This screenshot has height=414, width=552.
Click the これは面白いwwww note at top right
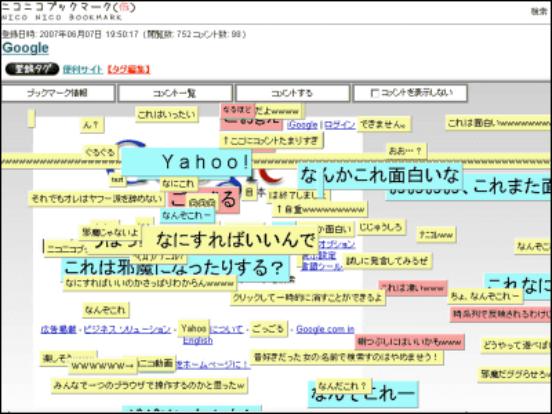click(498, 123)
